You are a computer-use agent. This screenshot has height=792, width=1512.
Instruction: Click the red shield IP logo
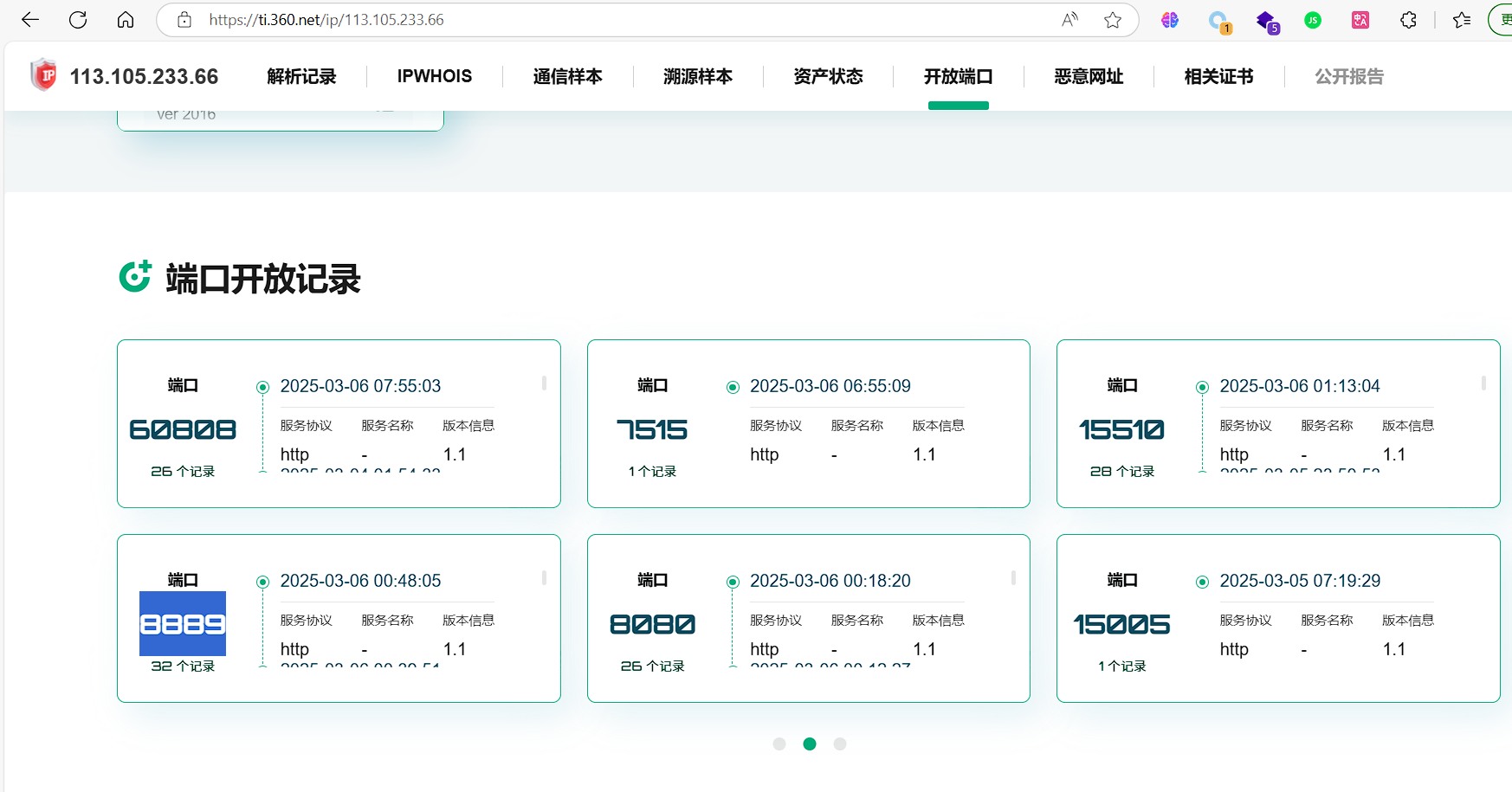pos(43,75)
